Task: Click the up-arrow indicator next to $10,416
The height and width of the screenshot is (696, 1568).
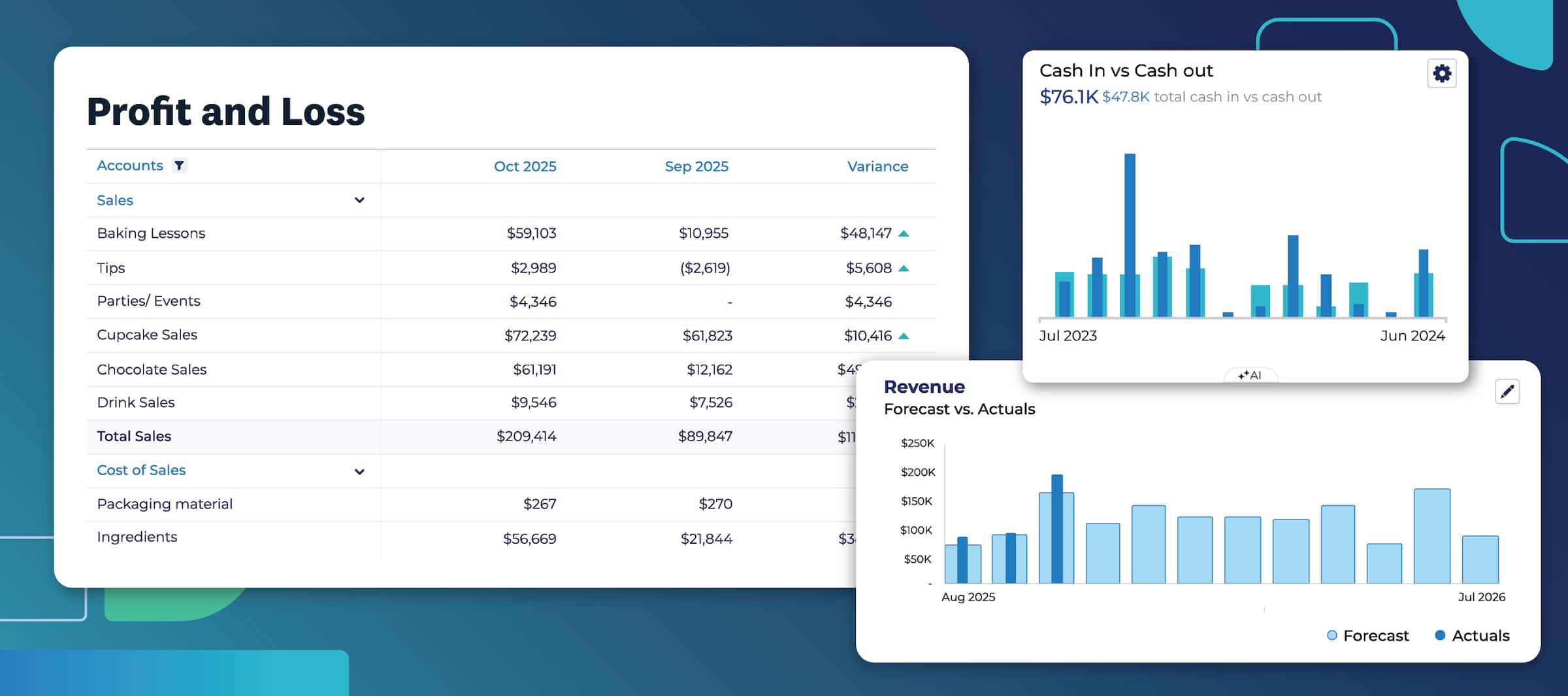Action: [x=904, y=335]
